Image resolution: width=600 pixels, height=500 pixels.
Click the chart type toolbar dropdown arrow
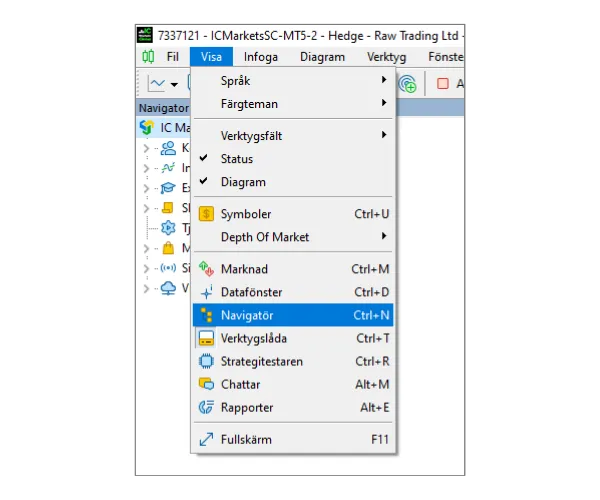click(x=174, y=84)
